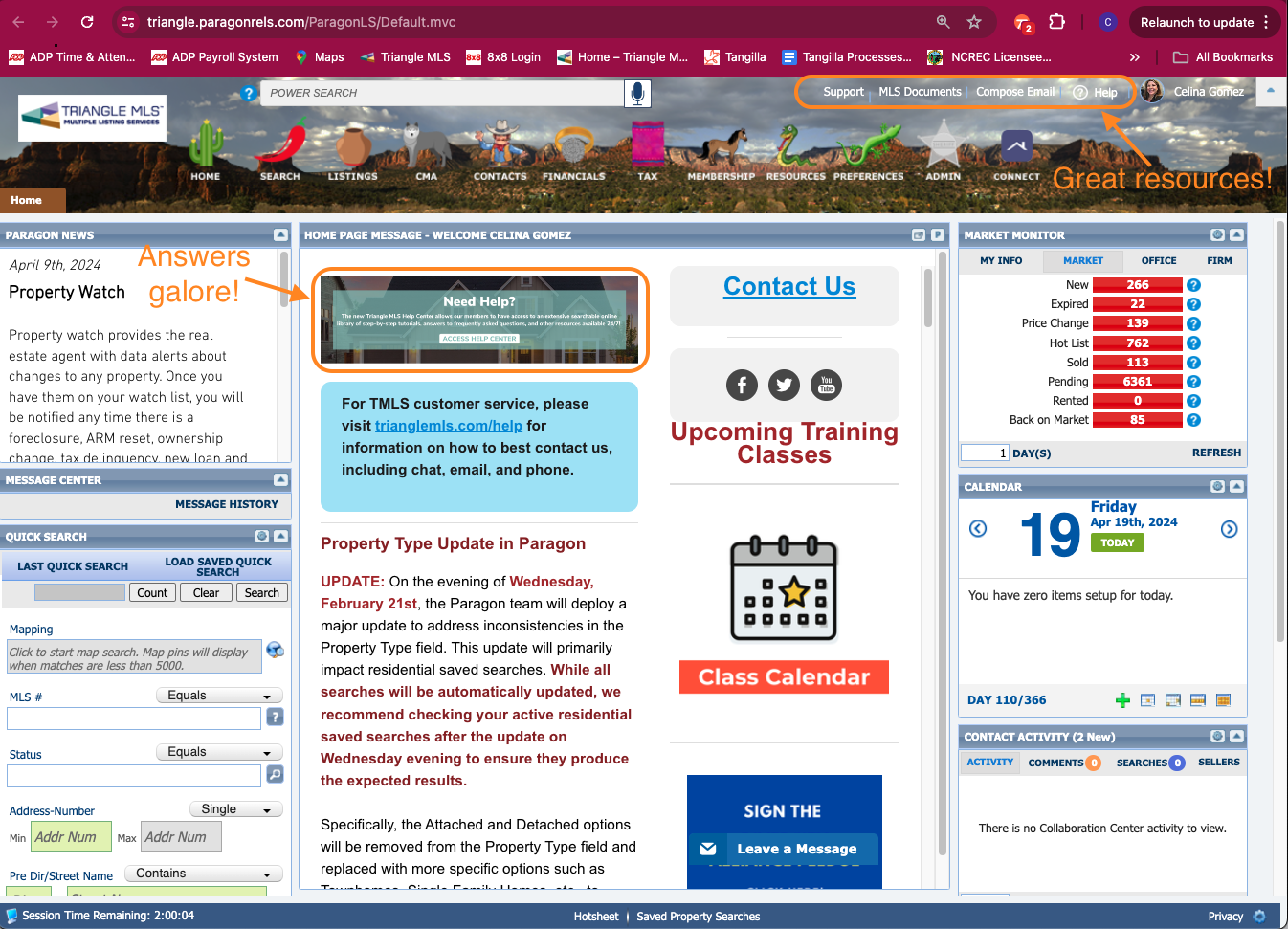This screenshot has width=1288, height=929.
Task: Click the Need Help banner thumbnail
Action: (x=479, y=320)
